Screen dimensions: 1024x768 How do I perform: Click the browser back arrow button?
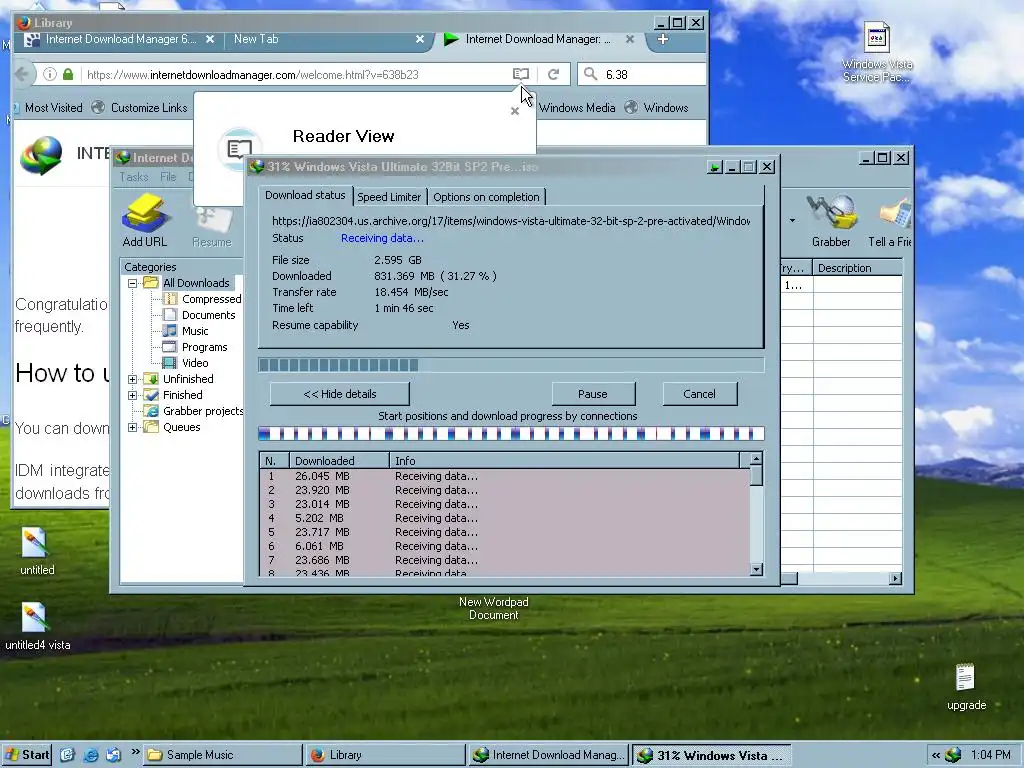[x=22, y=74]
